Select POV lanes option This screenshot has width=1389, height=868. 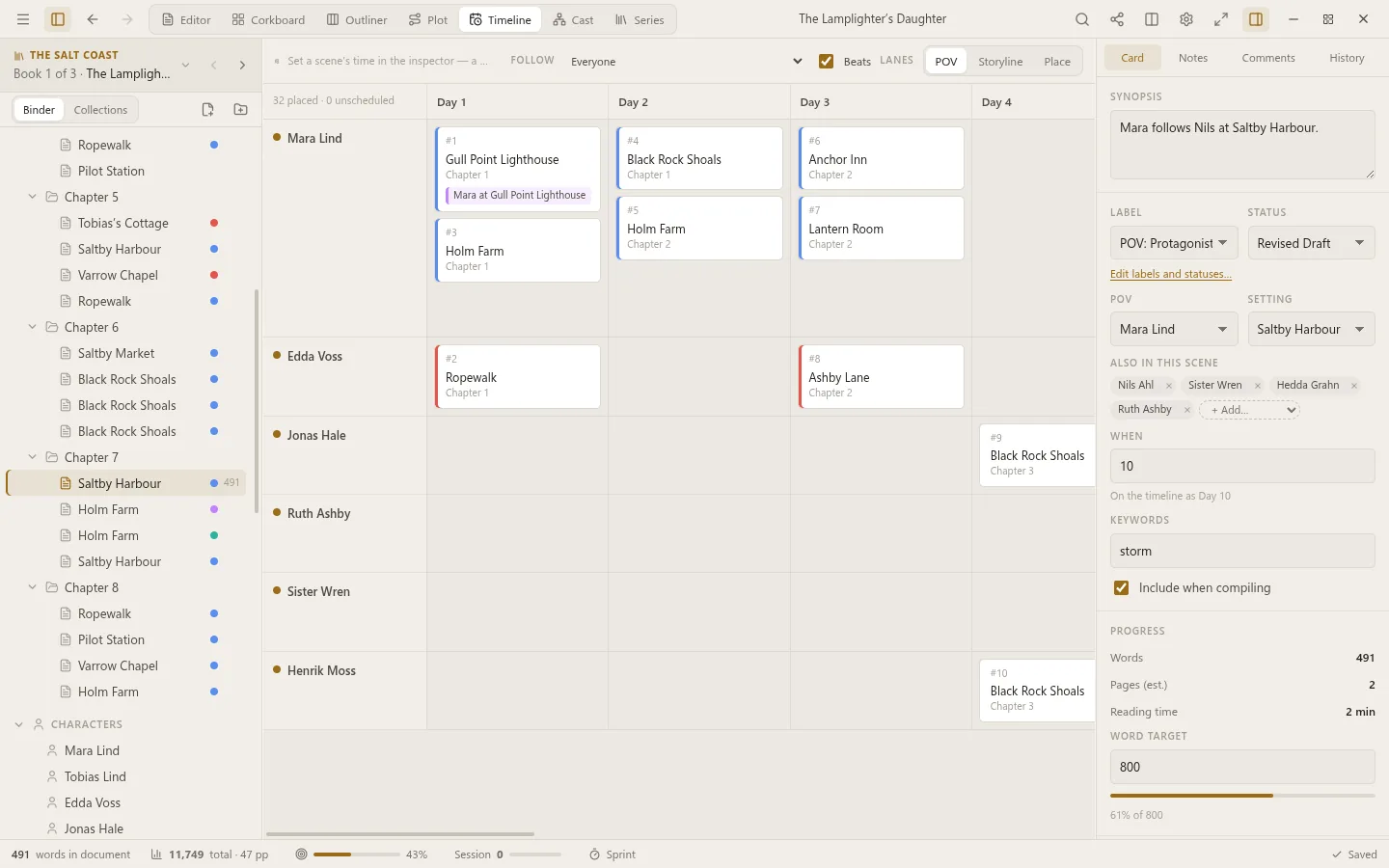coord(946,62)
